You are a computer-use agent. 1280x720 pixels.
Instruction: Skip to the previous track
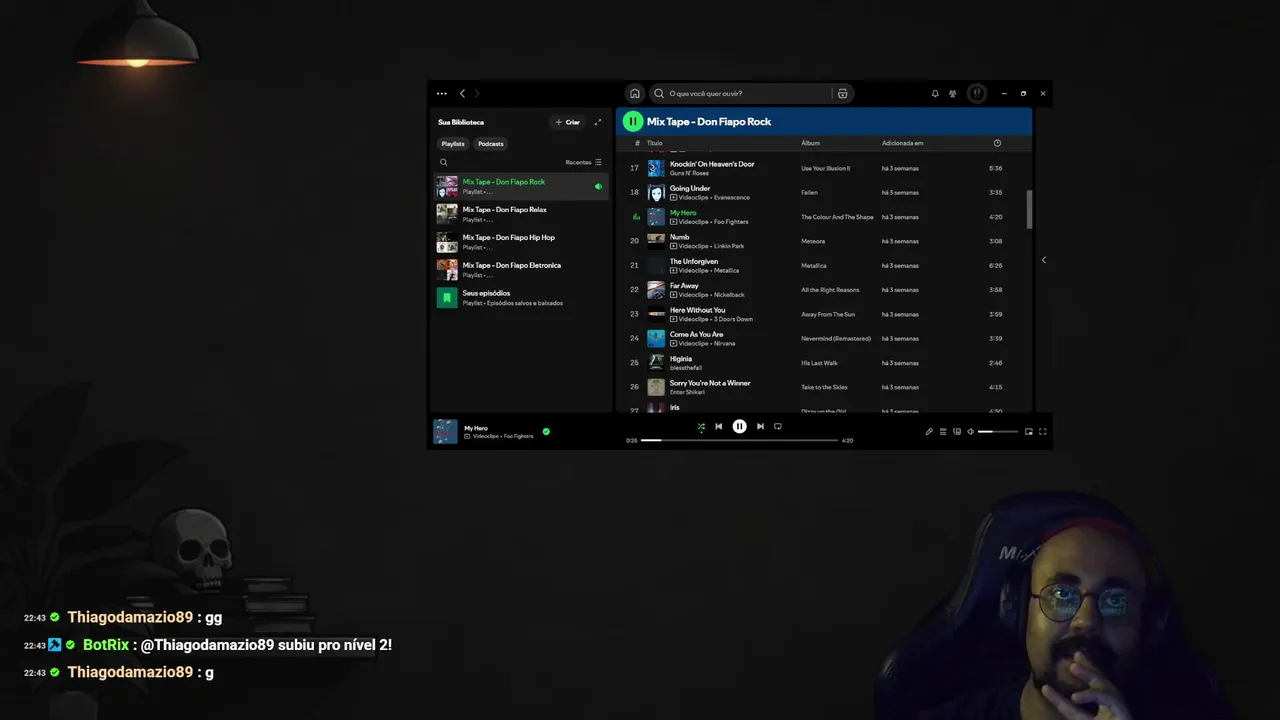point(718,426)
